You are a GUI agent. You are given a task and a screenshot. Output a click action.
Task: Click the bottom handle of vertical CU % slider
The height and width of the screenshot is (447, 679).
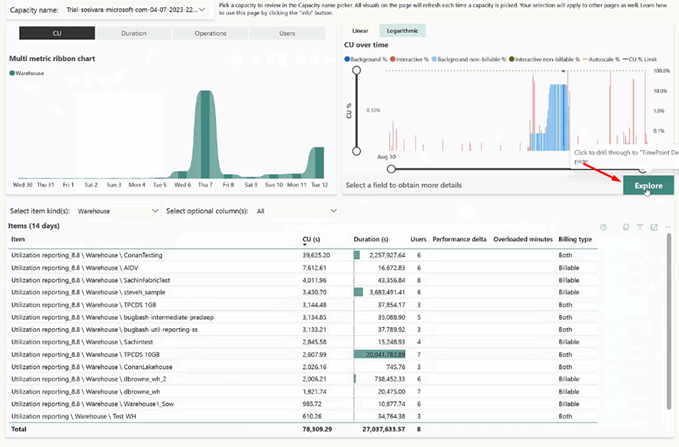356,151
